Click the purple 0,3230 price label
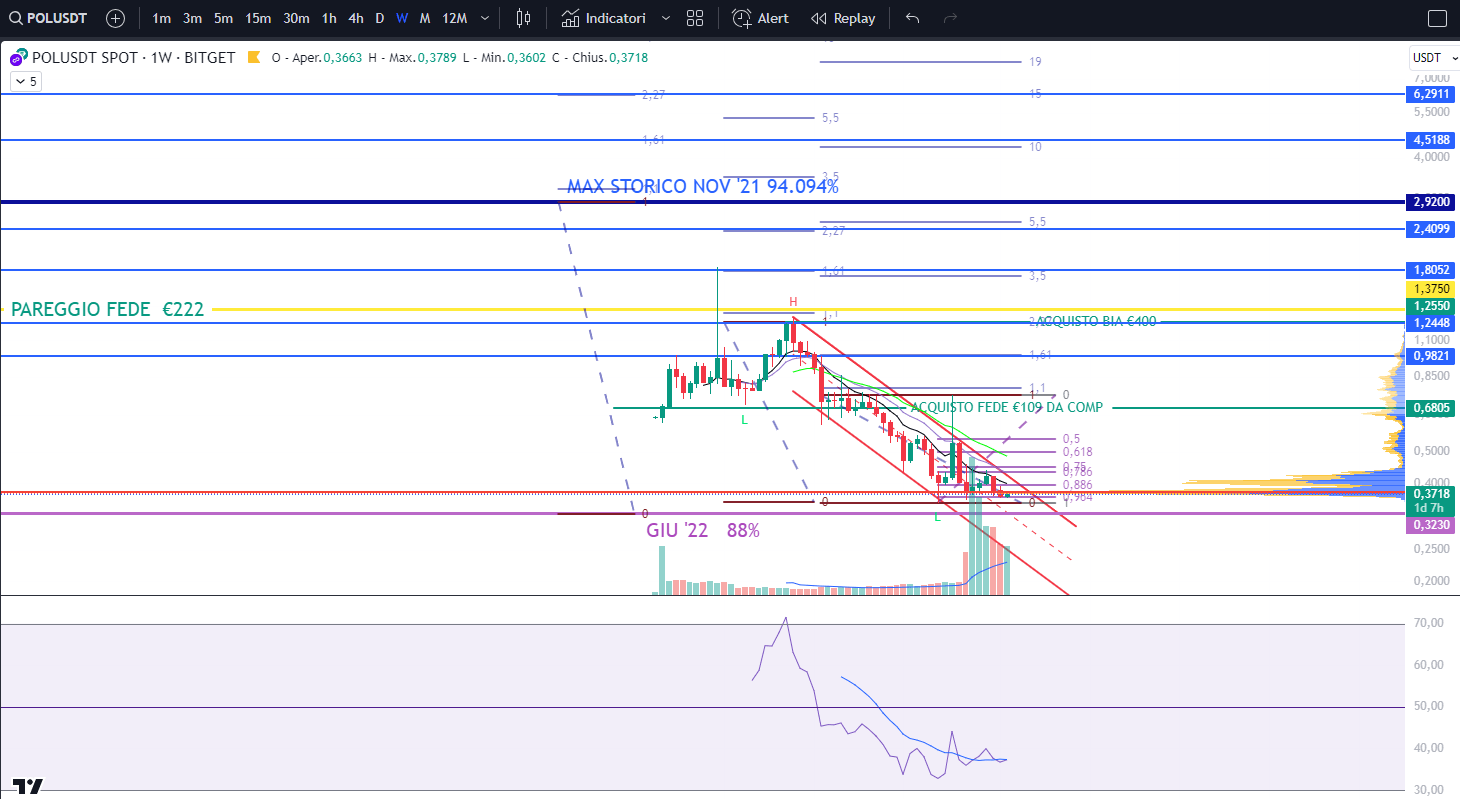This screenshot has height=799, width=1460. tap(1431, 525)
